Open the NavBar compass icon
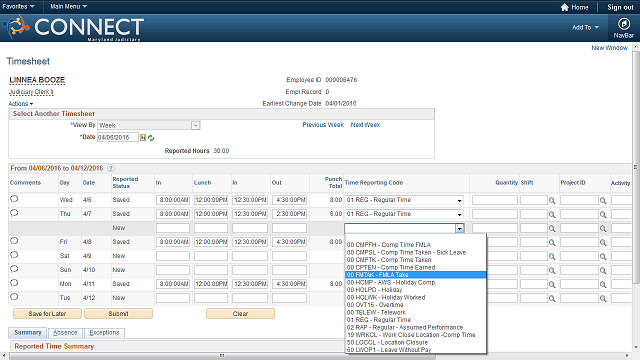Viewport: 640px width, 360px height. click(623, 24)
